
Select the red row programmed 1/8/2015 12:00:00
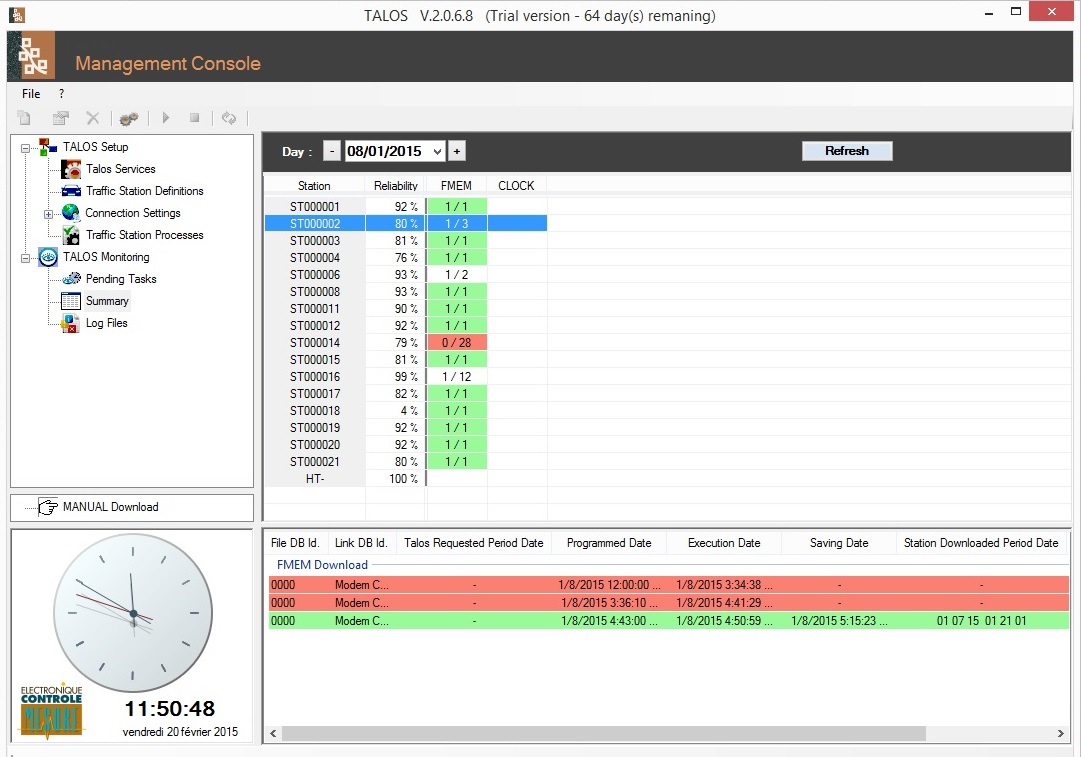point(669,585)
